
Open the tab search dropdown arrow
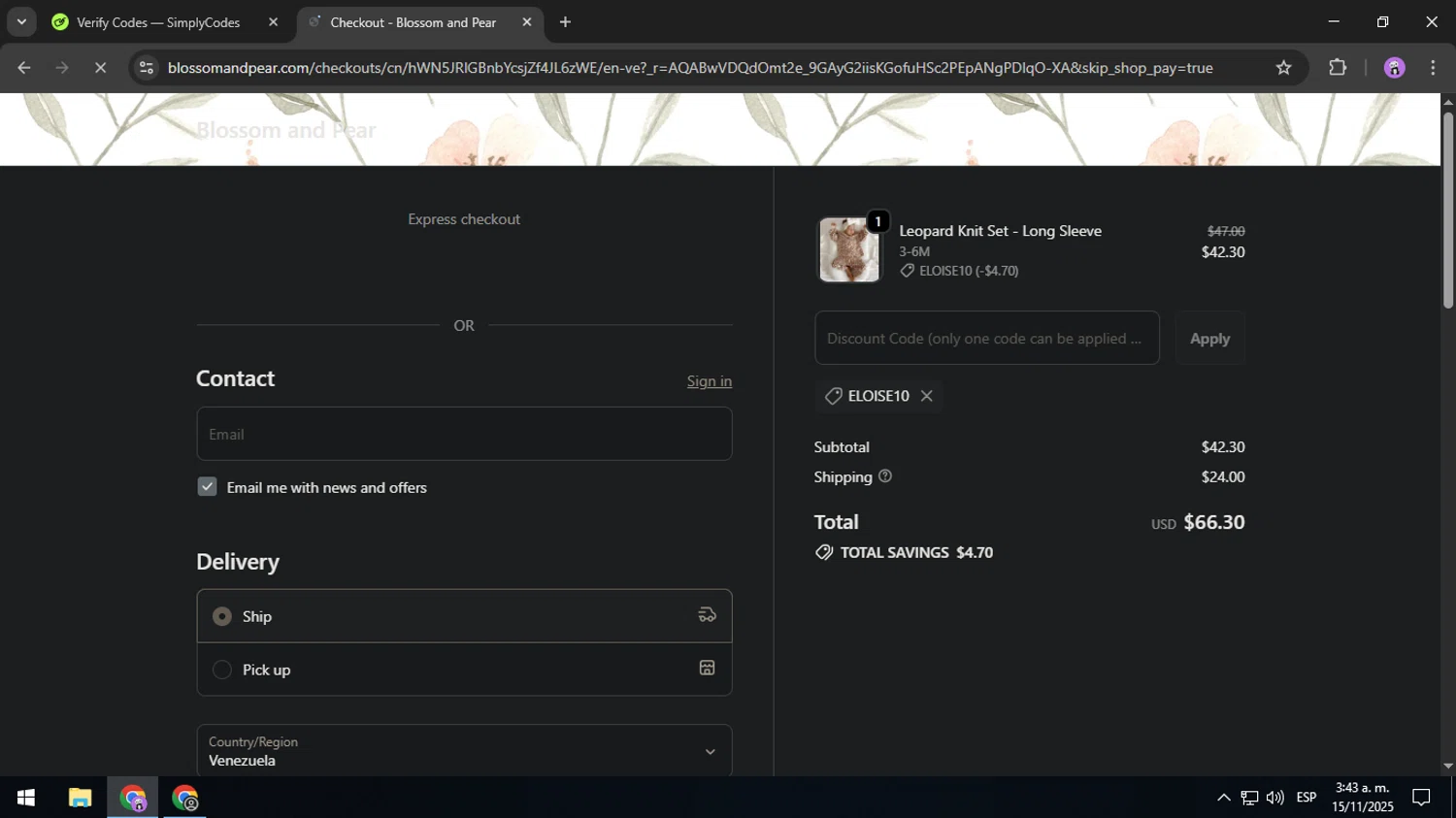pyautogui.click(x=21, y=21)
